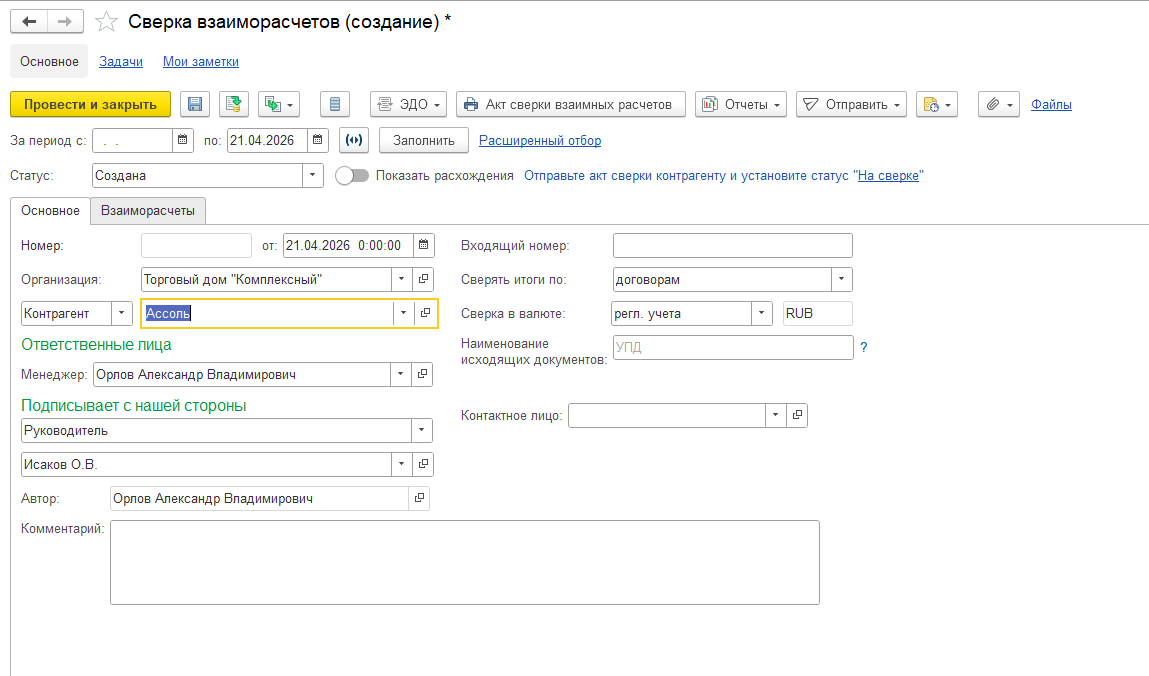Toggle Показать расхождения switch
This screenshot has width=1149, height=676.
(x=352, y=176)
